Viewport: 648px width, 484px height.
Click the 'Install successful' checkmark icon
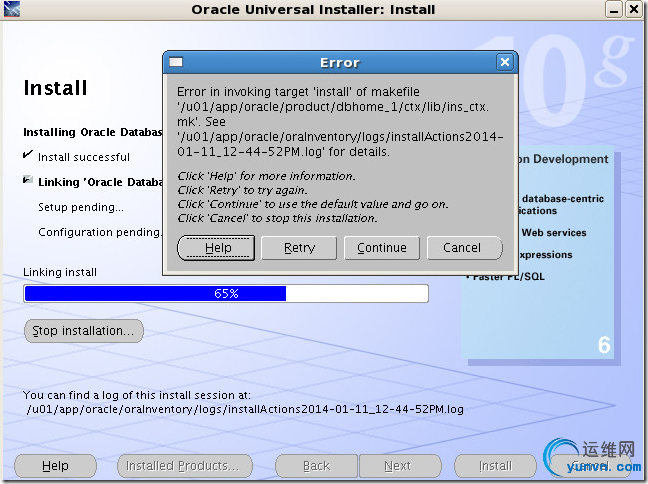pyautogui.click(x=28, y=155)
